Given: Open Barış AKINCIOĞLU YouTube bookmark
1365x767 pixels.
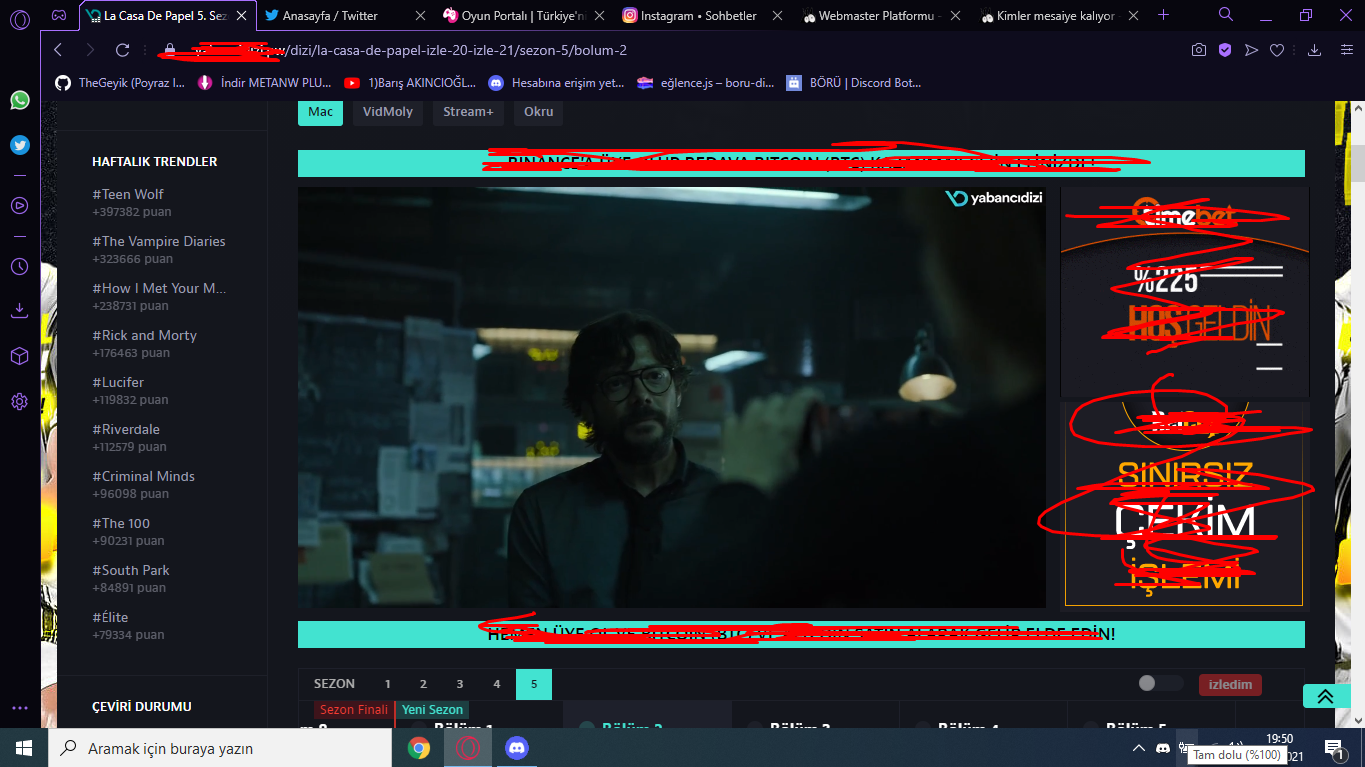Looking at the screenshot, I should coord(410,83).
